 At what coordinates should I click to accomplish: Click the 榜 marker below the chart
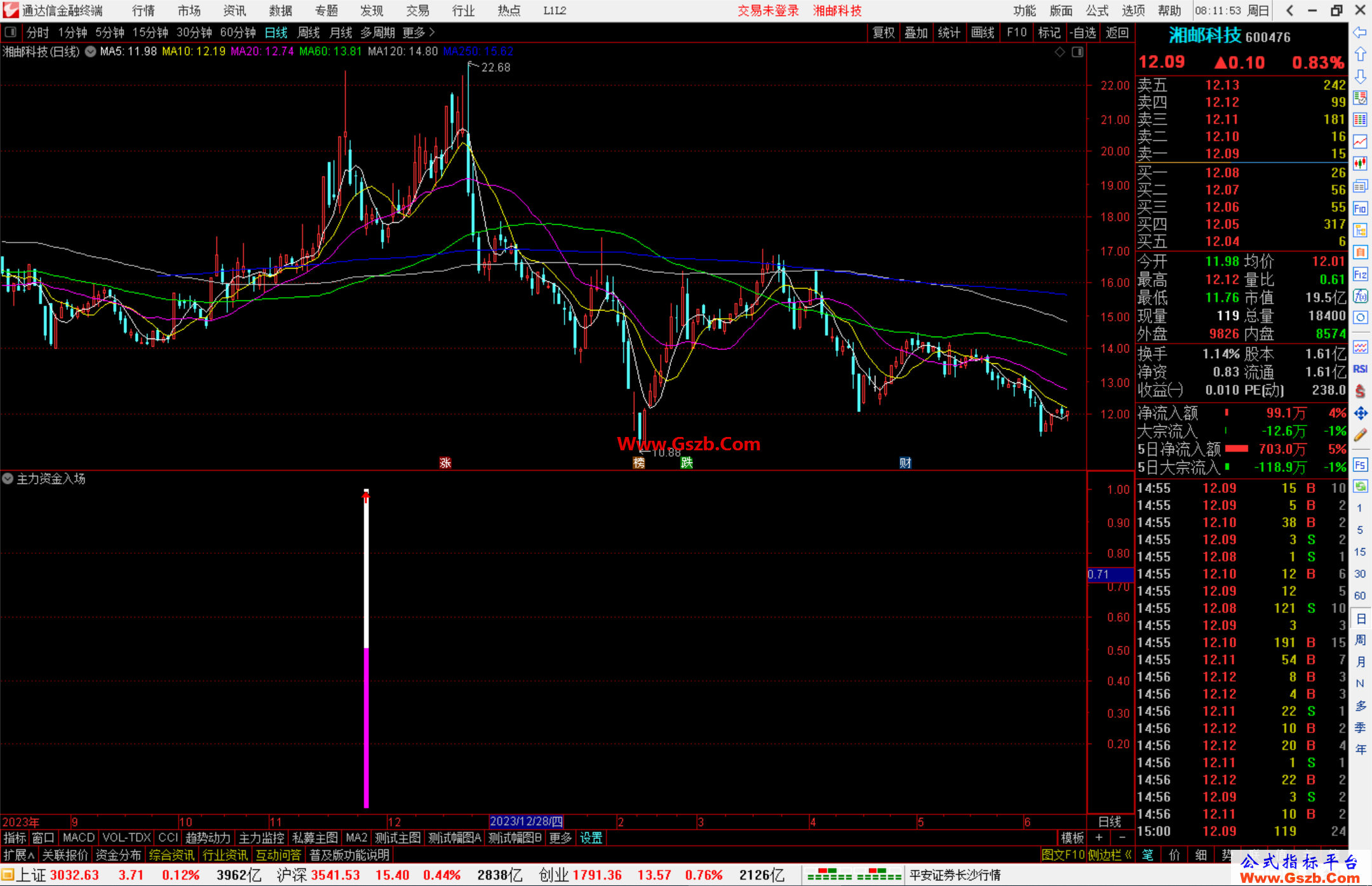(639, 463)
